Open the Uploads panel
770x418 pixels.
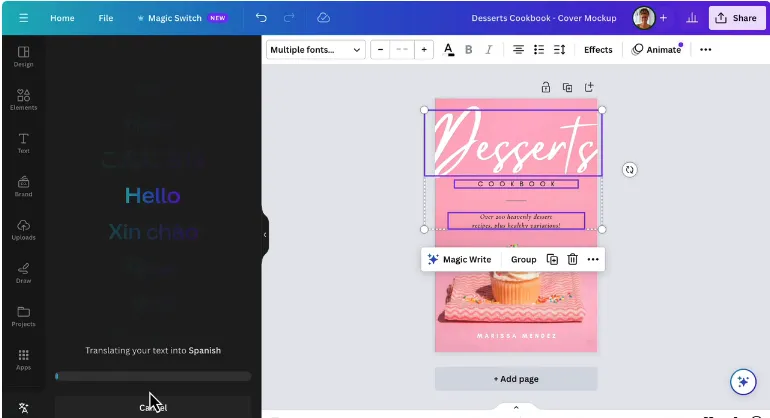[23, 229]
